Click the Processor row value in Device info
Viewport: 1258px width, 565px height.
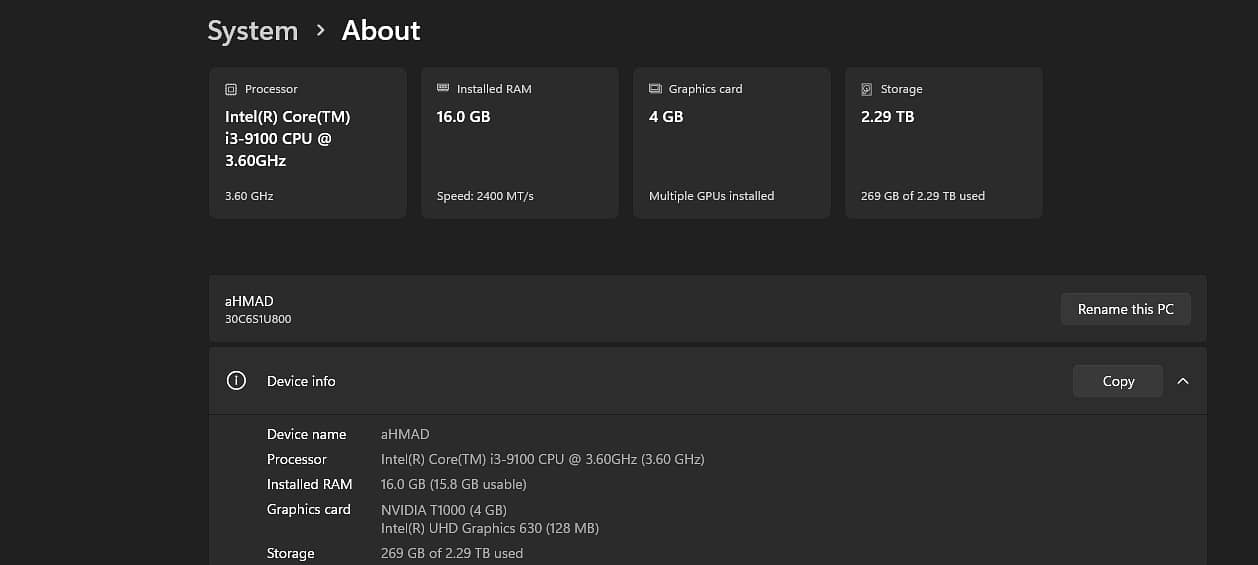[543, 459]
